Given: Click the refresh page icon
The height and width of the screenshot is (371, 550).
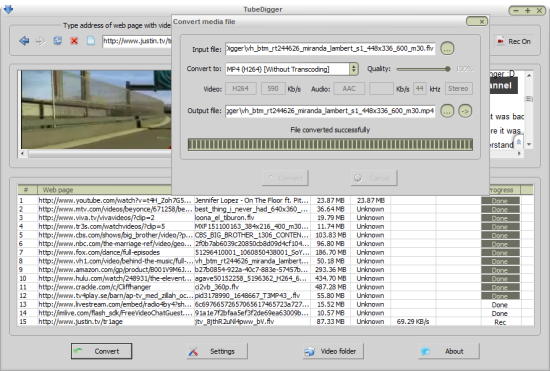Looking at the screenshot, I should point(58,41).
